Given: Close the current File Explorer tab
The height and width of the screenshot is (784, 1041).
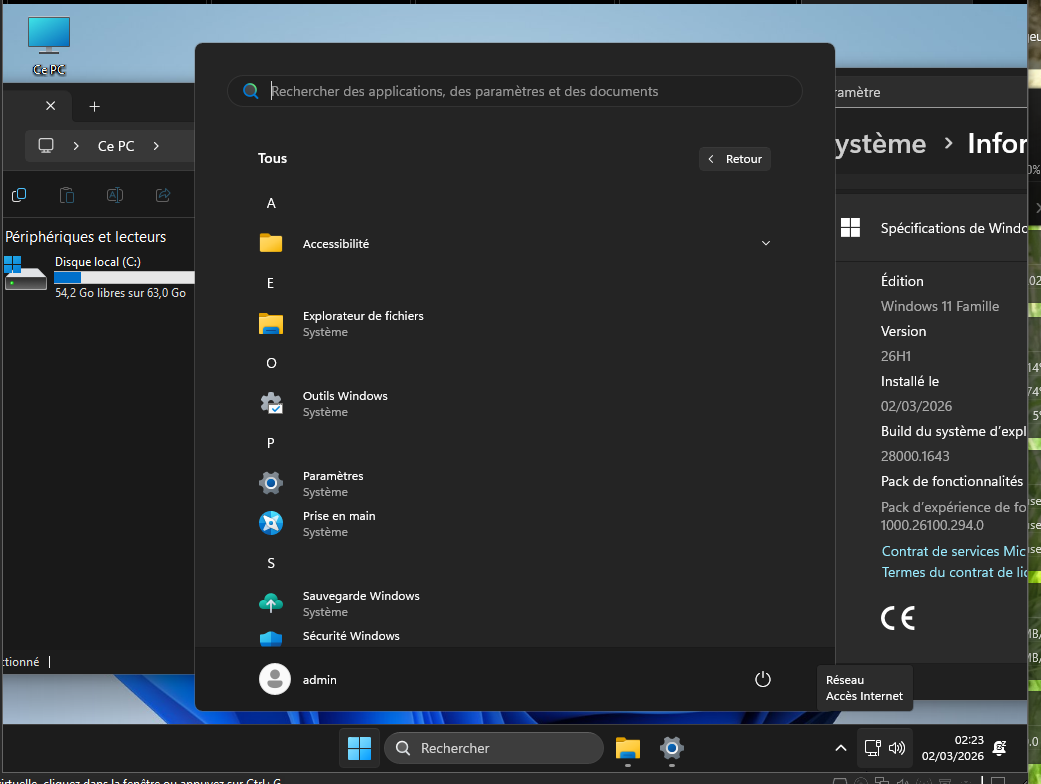Looking at the screenshot, I should (50, 106).
